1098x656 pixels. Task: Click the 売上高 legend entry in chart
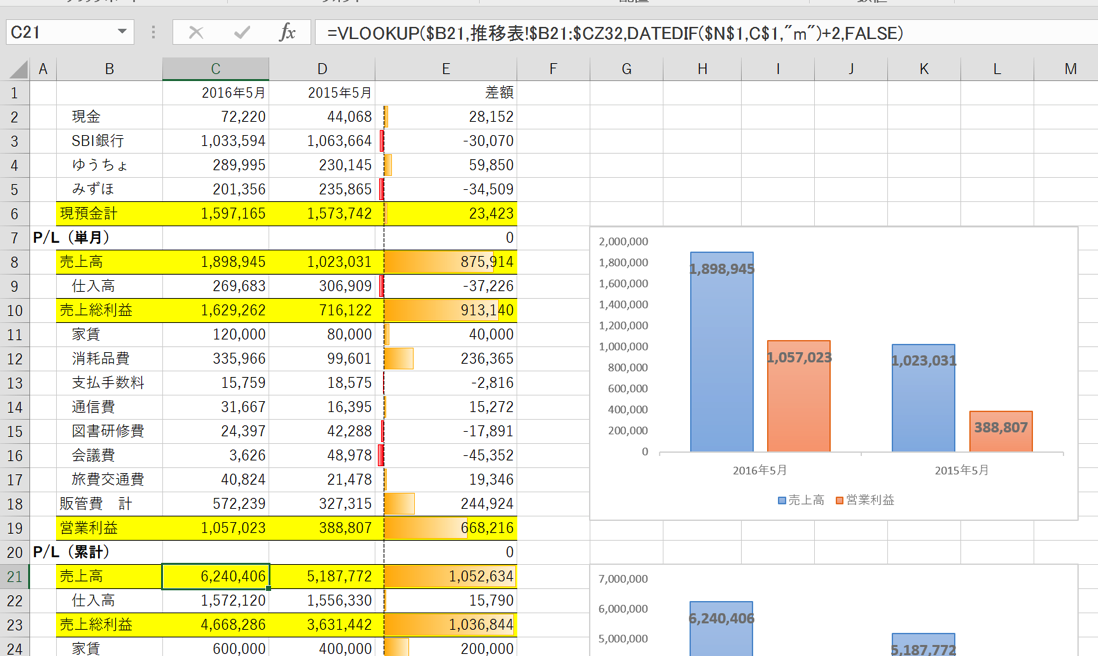point(801,500)
